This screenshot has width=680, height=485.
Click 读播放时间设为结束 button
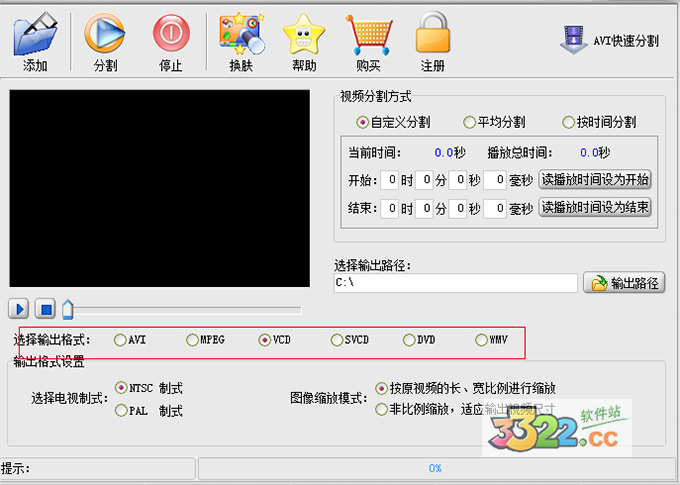point(595,207)
